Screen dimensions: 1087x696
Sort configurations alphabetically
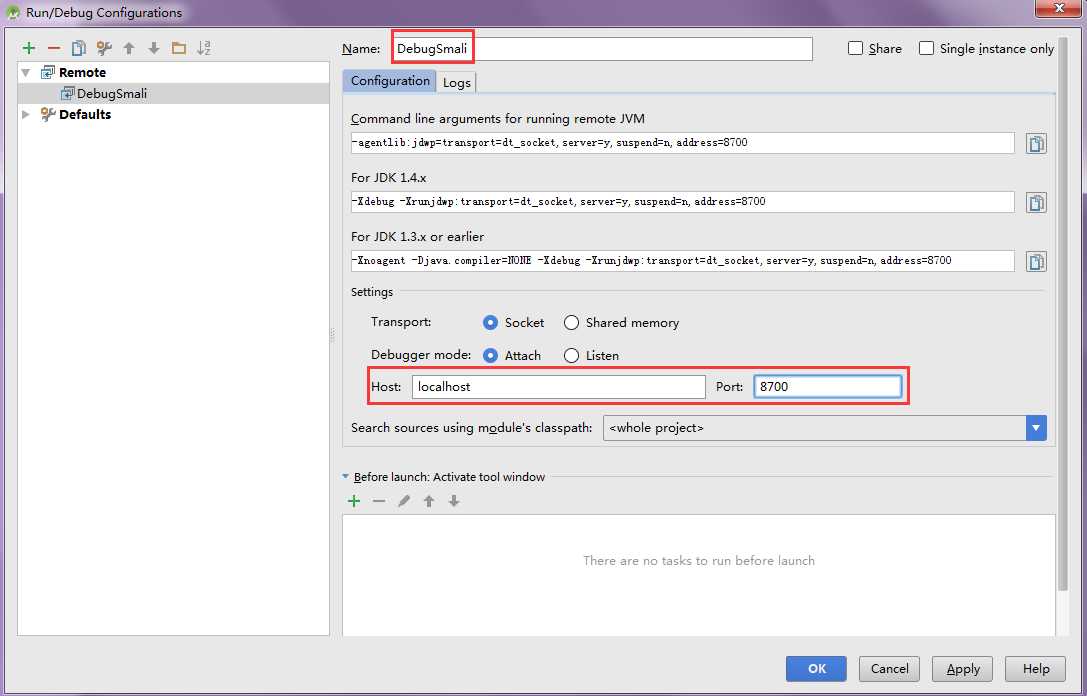click(204, 48)
